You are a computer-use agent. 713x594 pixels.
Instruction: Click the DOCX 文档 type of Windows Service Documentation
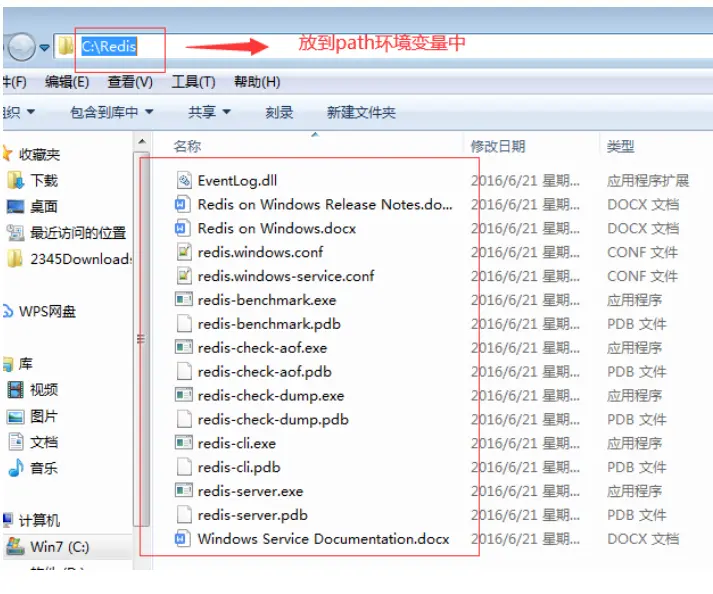pos(643,539)
